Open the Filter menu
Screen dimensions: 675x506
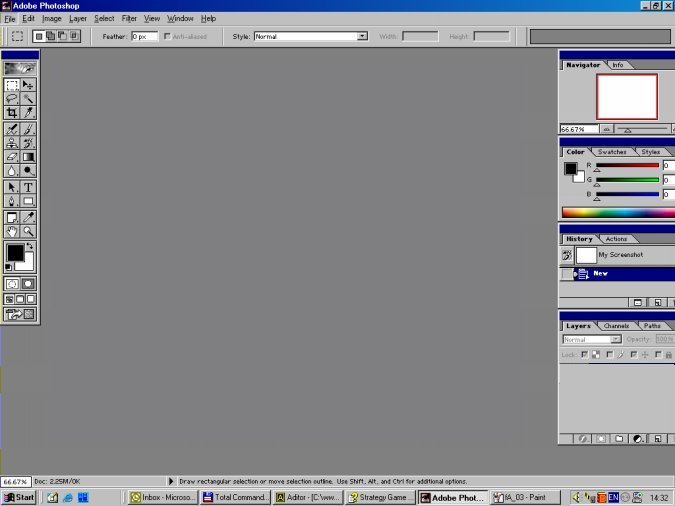[x=129, y=18]
